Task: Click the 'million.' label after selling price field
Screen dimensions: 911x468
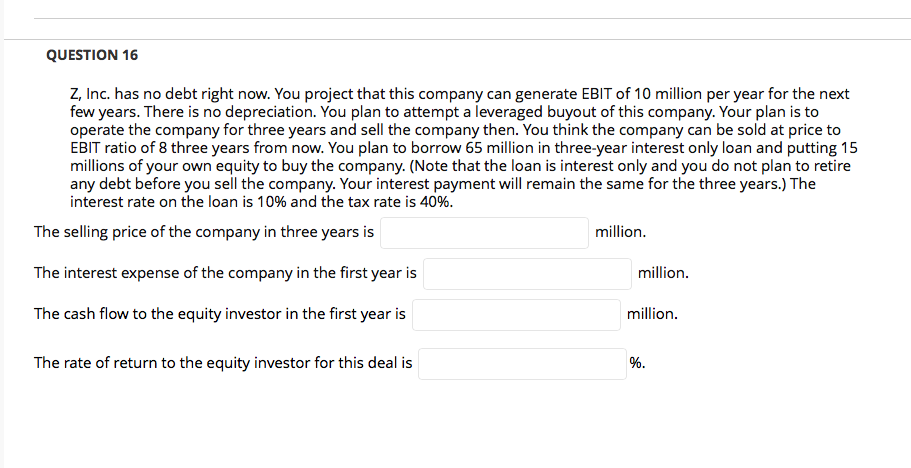Action: [620, 232]
